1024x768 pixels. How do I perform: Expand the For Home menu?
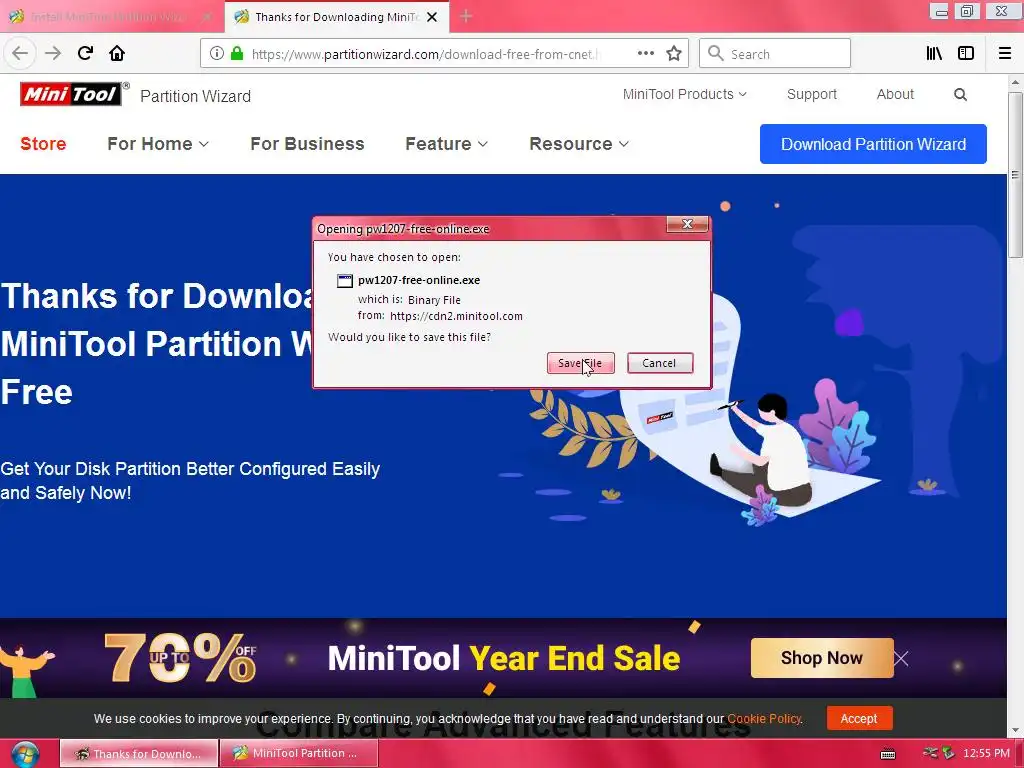pos(158,144)
